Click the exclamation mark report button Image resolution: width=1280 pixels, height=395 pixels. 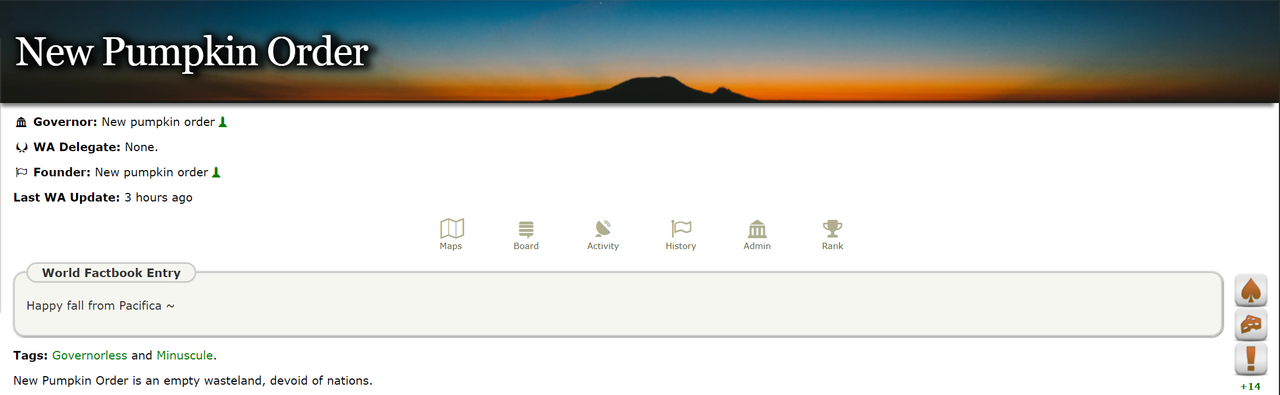pyautogui.click(x=1250, y=359)
